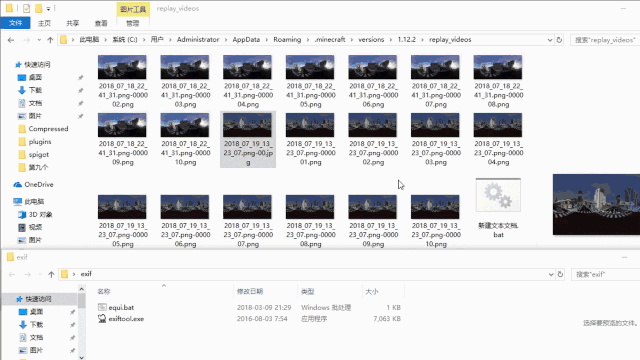640x360 pixels.
Task: Refresh the exif folder window
Action: 560,274
